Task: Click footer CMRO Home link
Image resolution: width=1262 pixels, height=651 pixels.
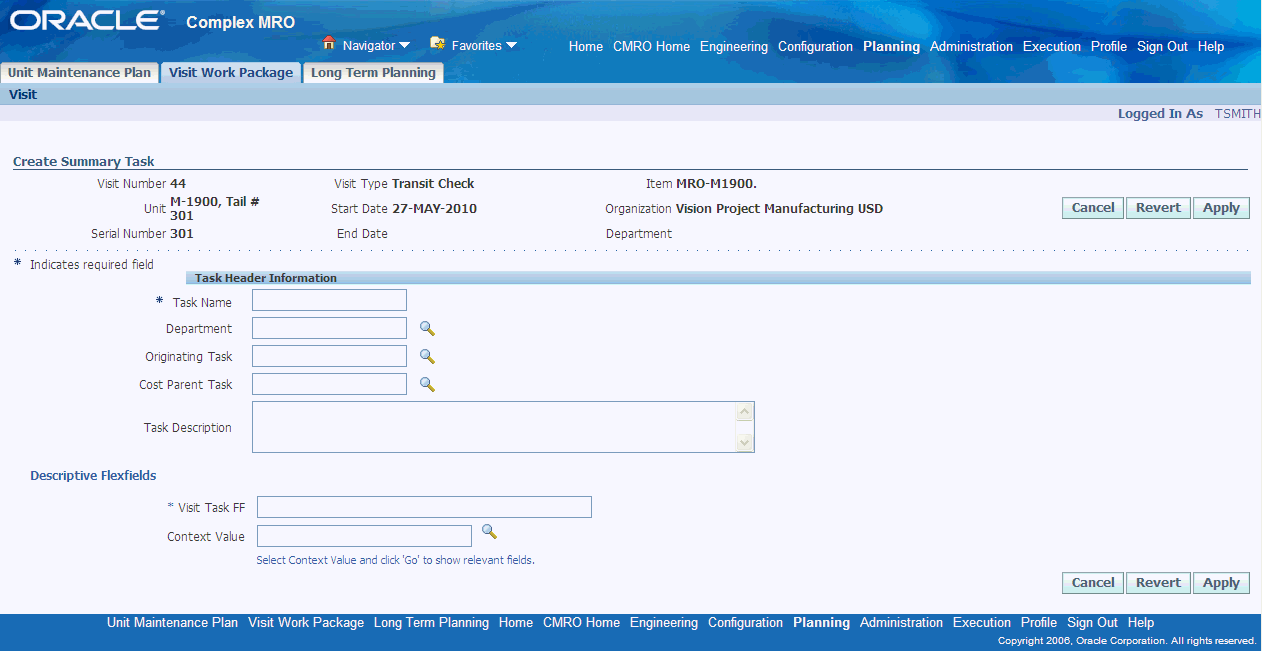Action: click(x=581, y=622)
